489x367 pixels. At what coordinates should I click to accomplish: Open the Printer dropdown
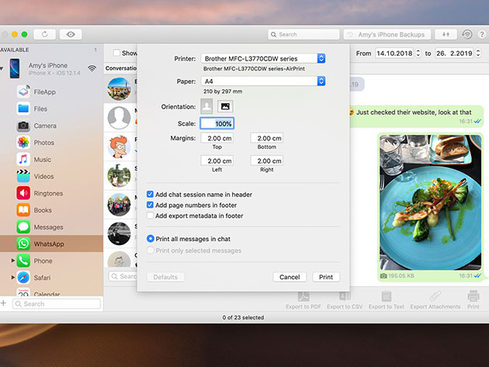pyautogui.click(x=263, y=58)
